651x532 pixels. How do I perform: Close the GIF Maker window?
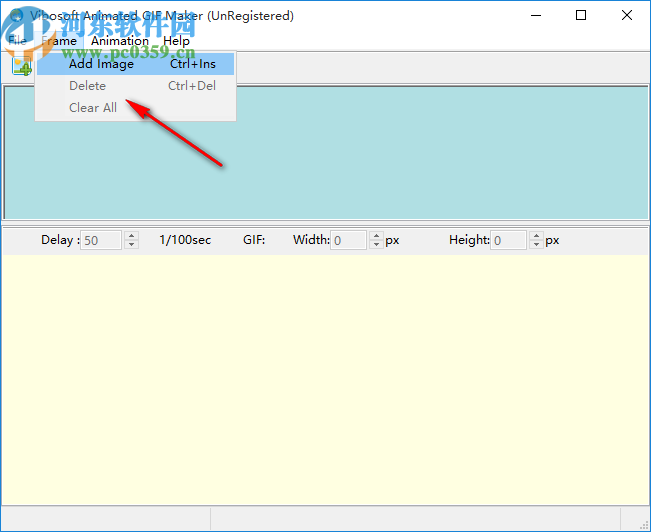[627, 15]
